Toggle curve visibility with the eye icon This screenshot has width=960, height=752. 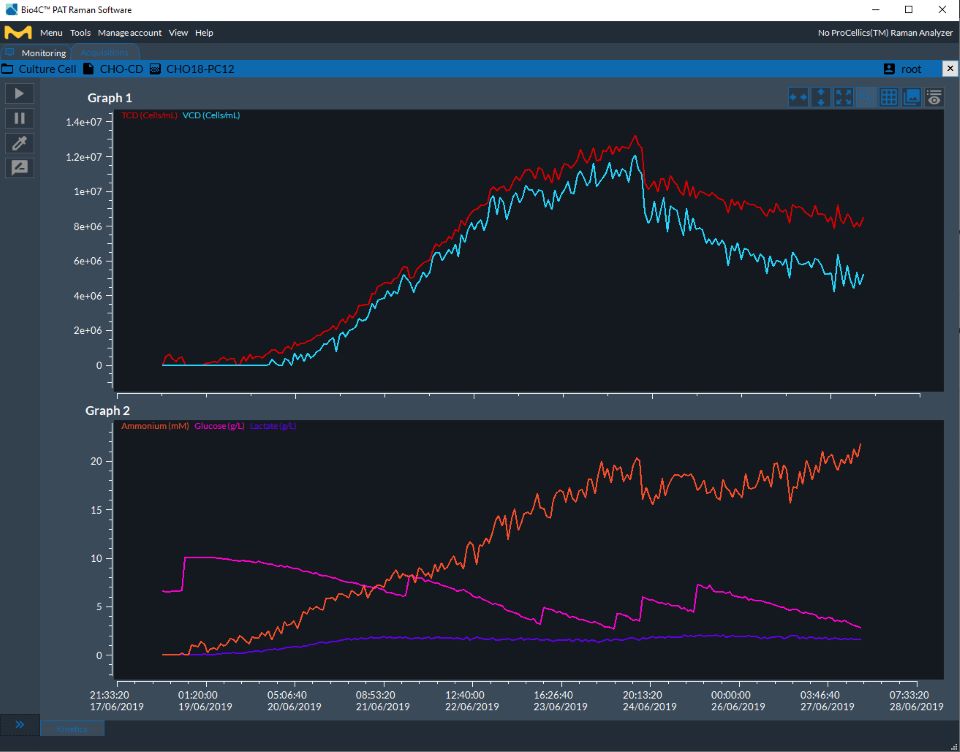pyautogui.click(x=934, y=97)
